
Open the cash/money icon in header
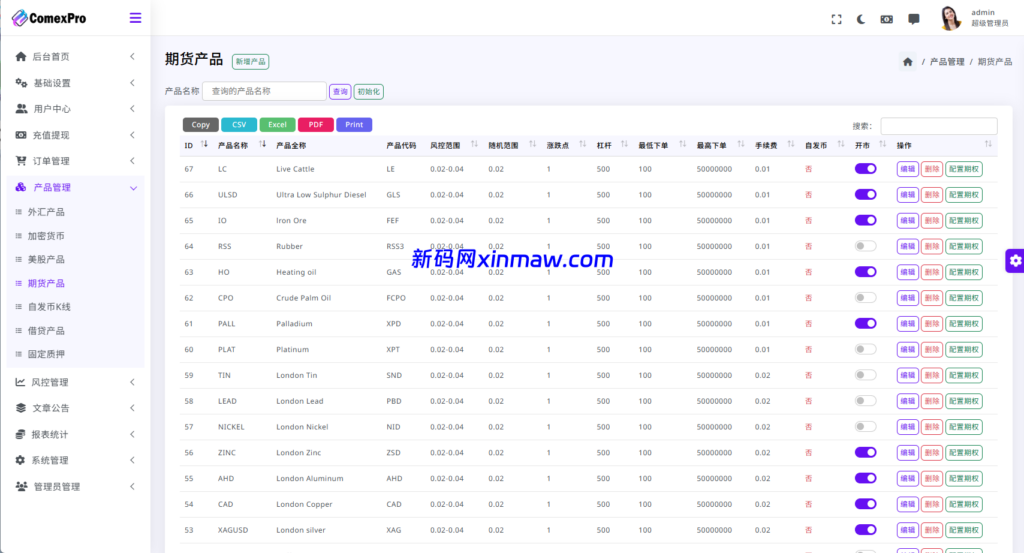[886, 19]
